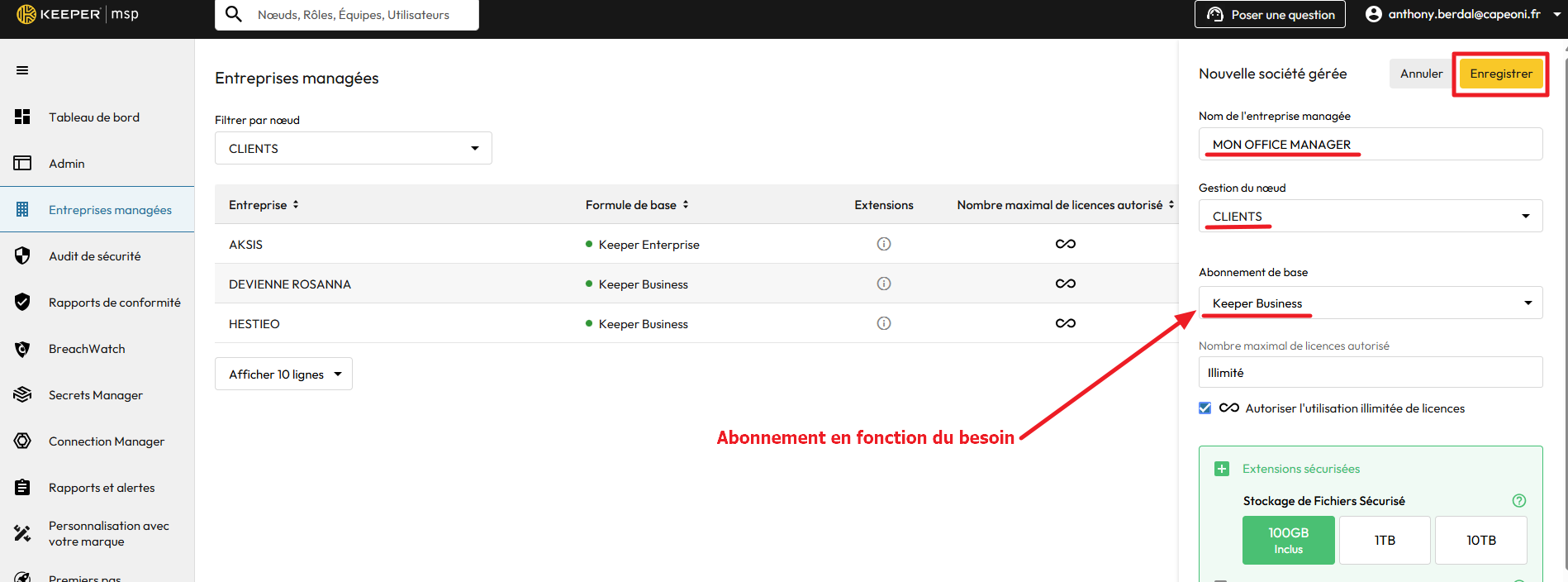Click the top search field
The width and height of the screenshot is (1568, 582).
(x=347, y=14)
